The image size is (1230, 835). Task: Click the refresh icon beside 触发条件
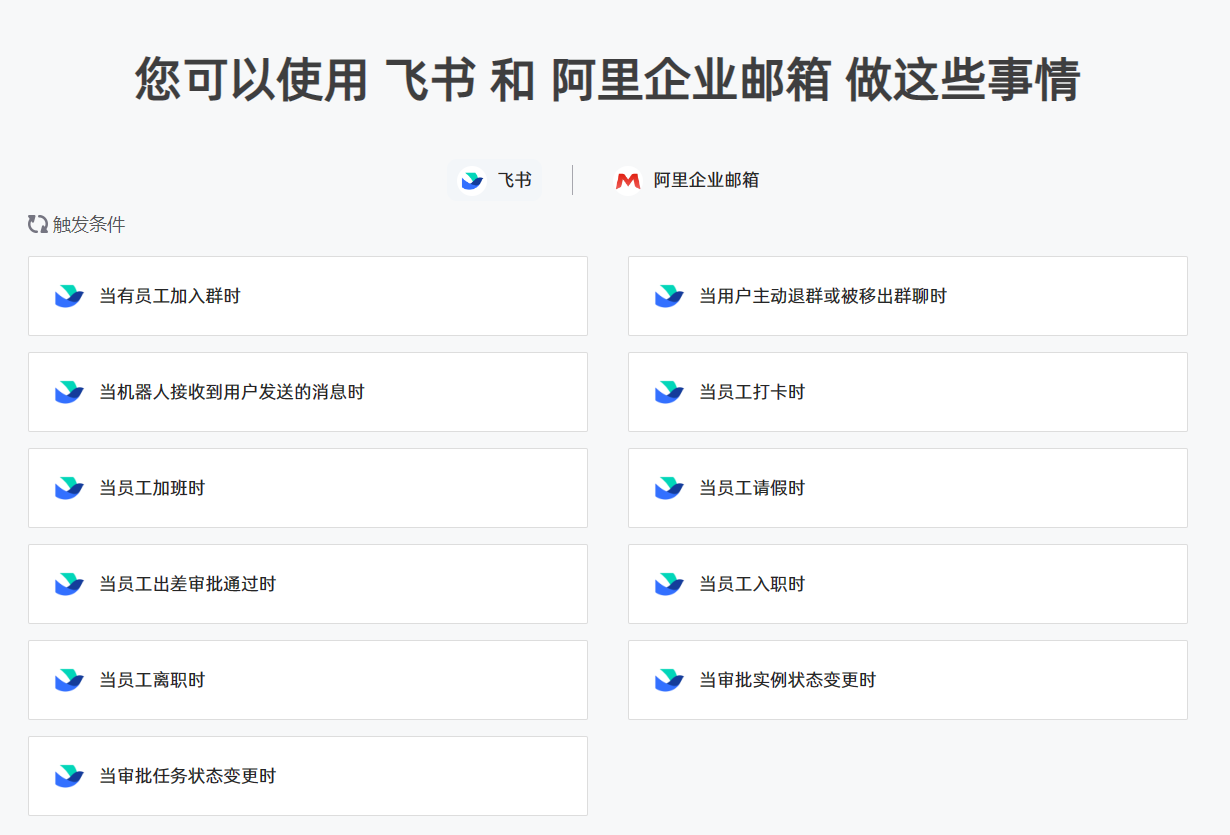coord(38,224)
